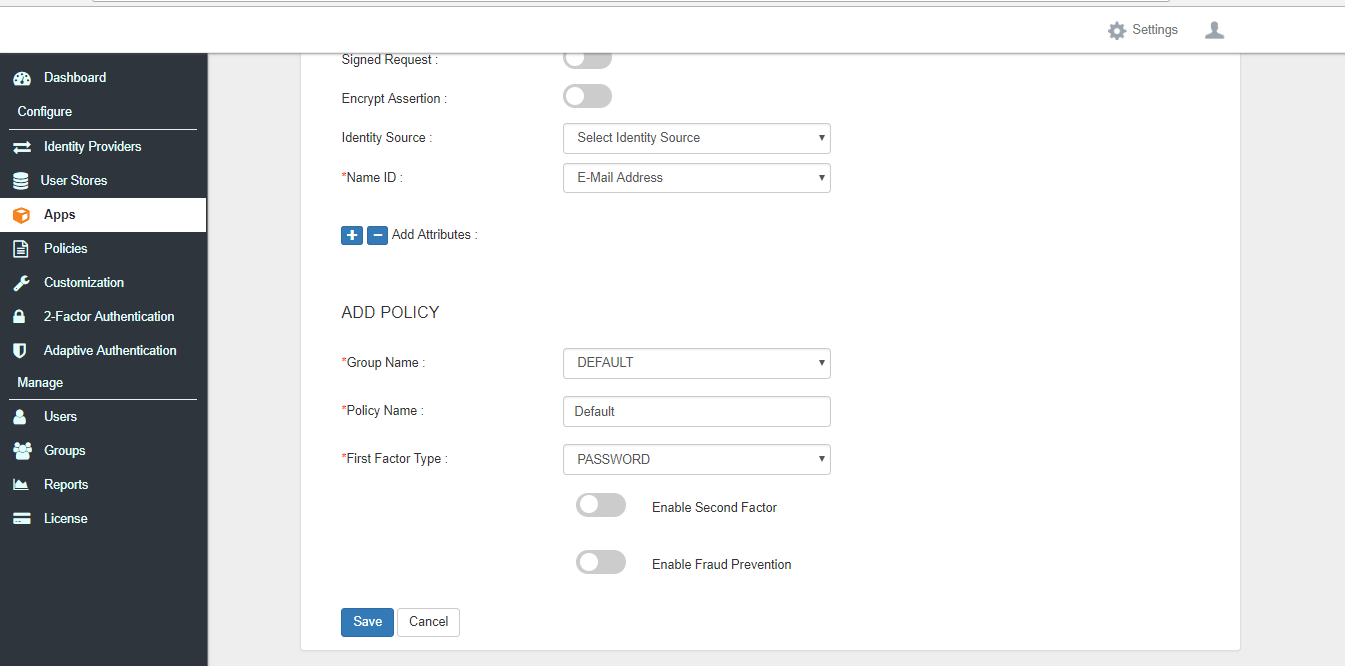Open the Dashboard from the sidebar
Viewport: 1345px width, 666px height.
coord(74,77)
